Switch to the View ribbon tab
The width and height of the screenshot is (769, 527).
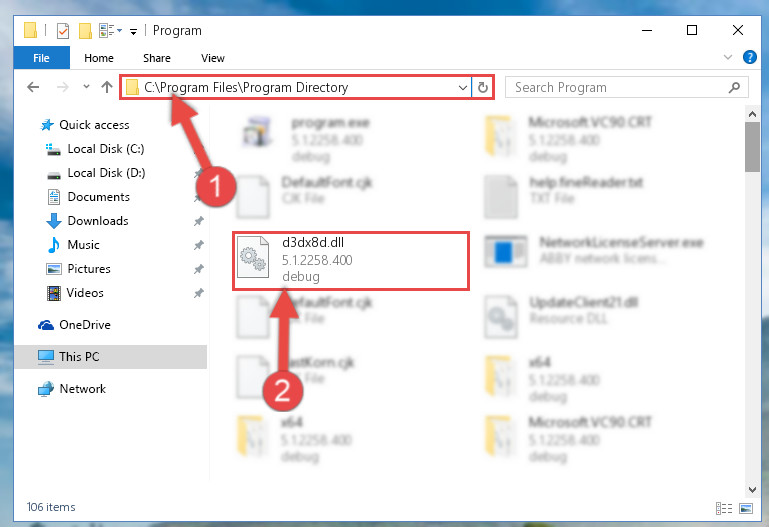213,58
